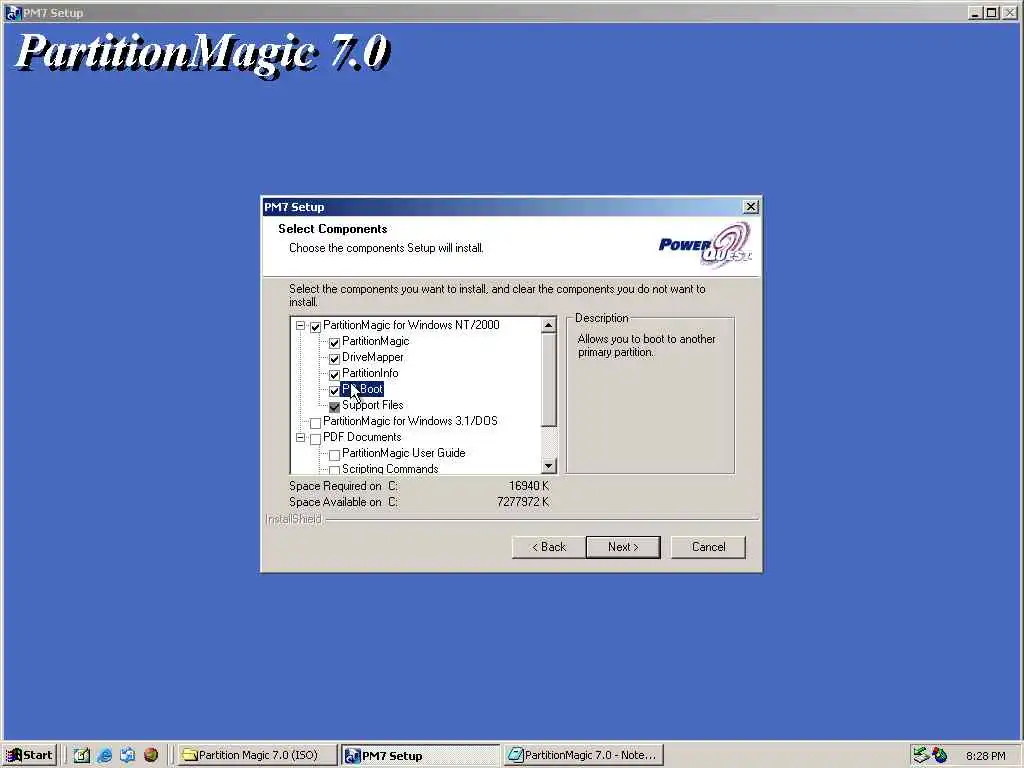The width and height of the screenshot is (1024, 768).
Task: Enable PartitionMagic User Guide checkbox
Action: tap(334, 455)
